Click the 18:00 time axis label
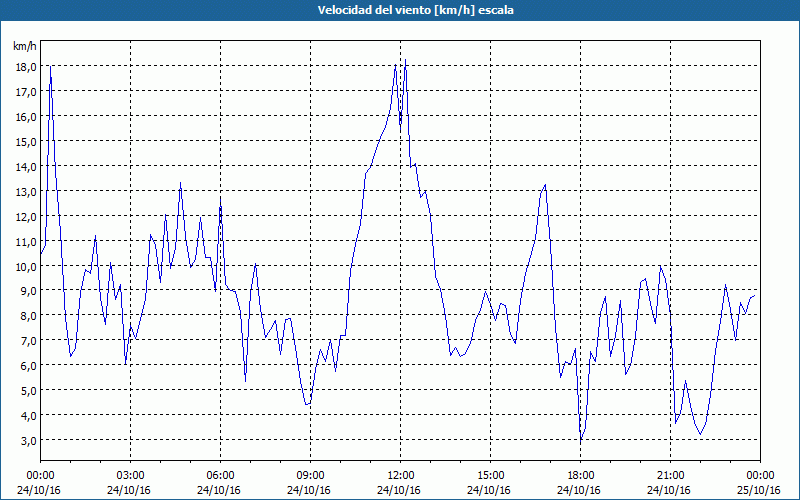The image size is (800, 500). point(580,476)
